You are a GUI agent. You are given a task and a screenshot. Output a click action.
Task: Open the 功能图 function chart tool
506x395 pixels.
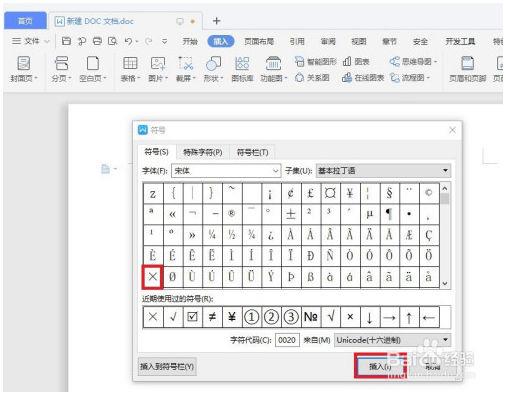pos(273,69)
